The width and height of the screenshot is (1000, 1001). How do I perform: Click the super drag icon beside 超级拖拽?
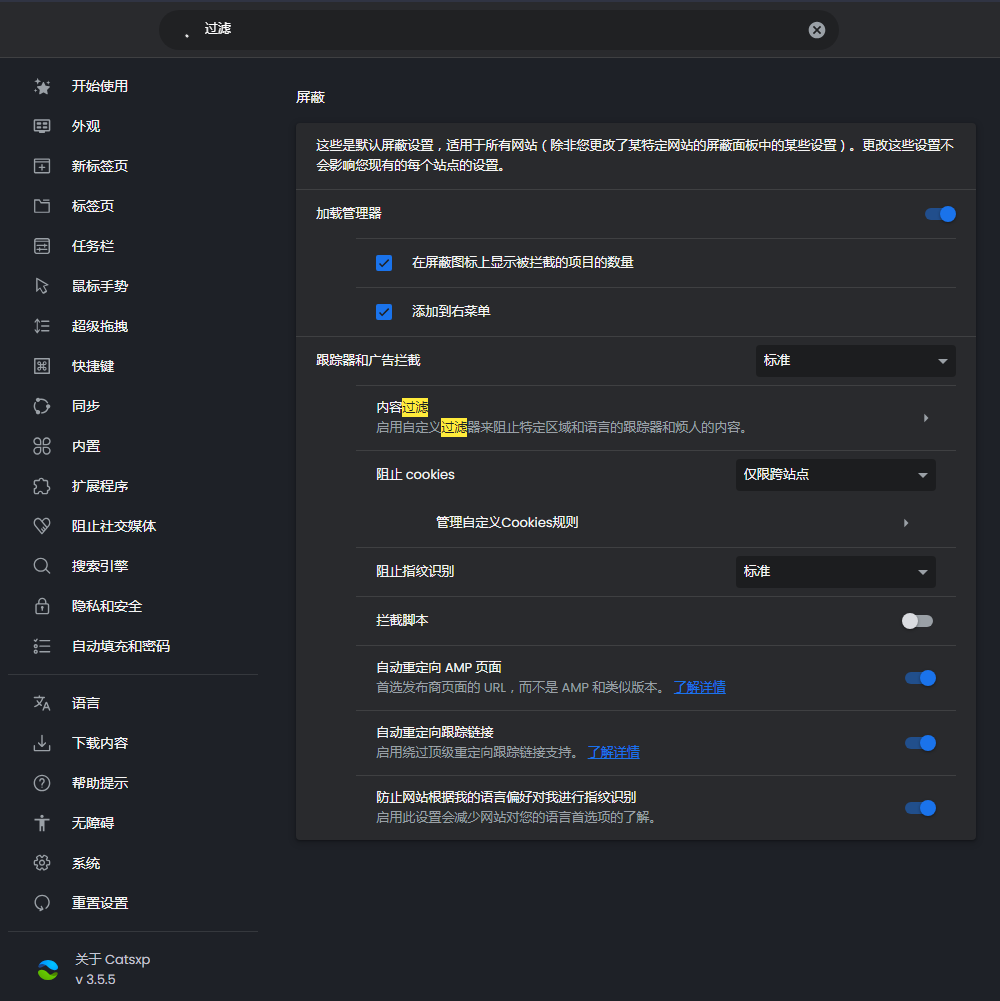[x=42, y=326]
